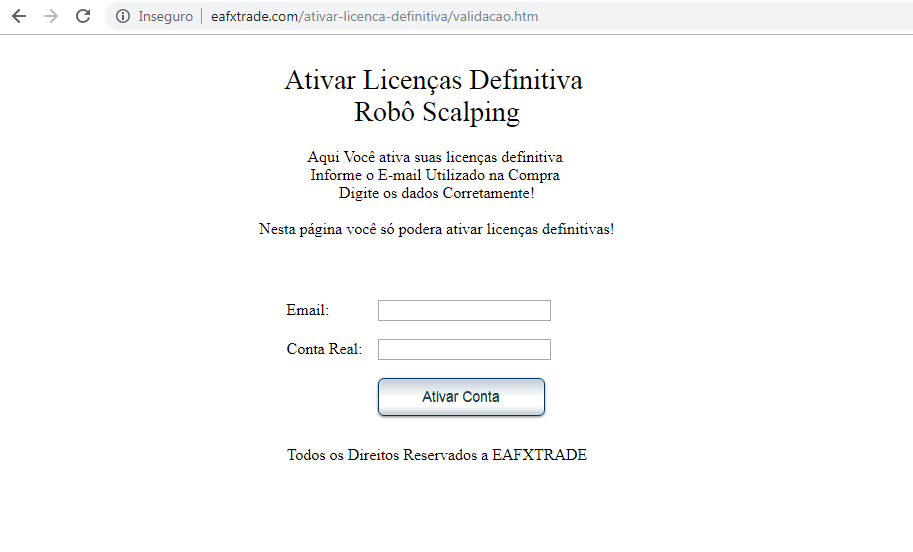Focus the Email input field
The image size is (913, 552).
pyautogui.click(x=464, y=311)
